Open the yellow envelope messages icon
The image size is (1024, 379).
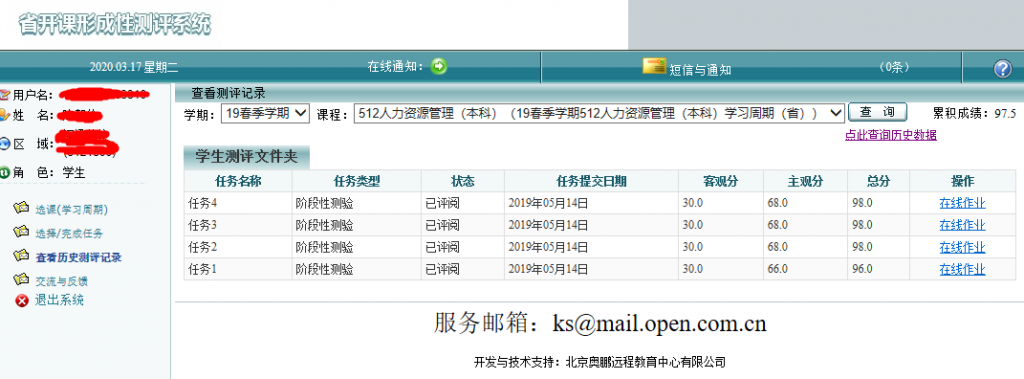pyautogui.click(x=654, y=66)
